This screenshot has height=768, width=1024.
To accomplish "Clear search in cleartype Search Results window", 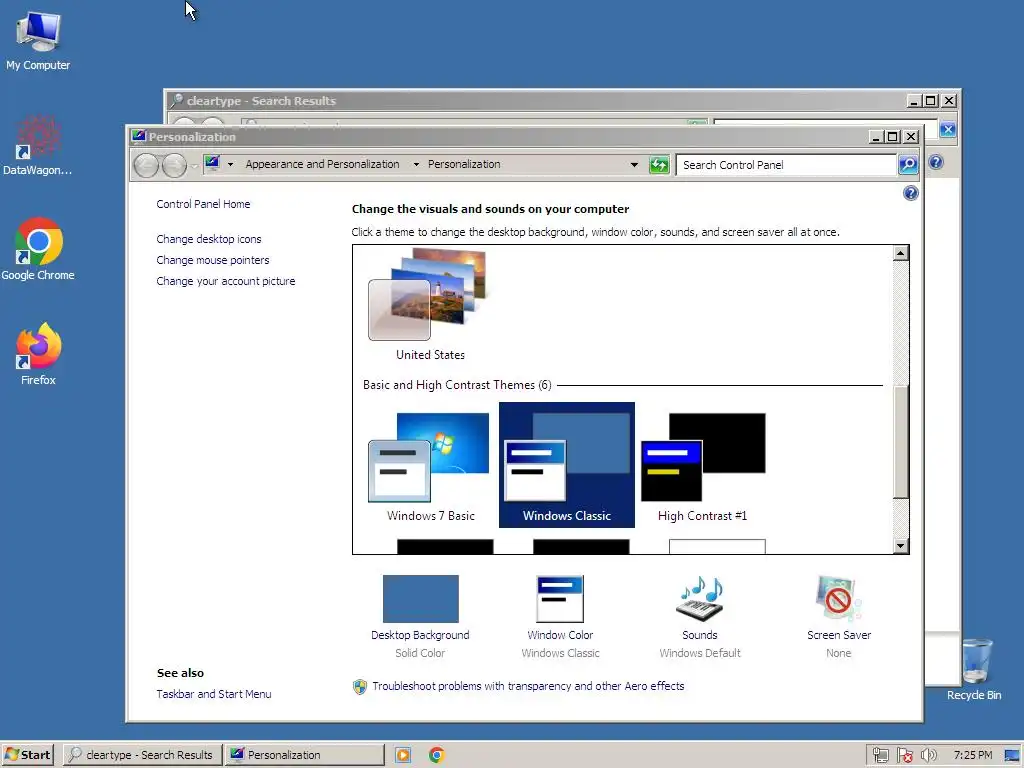I will point(948,129).
